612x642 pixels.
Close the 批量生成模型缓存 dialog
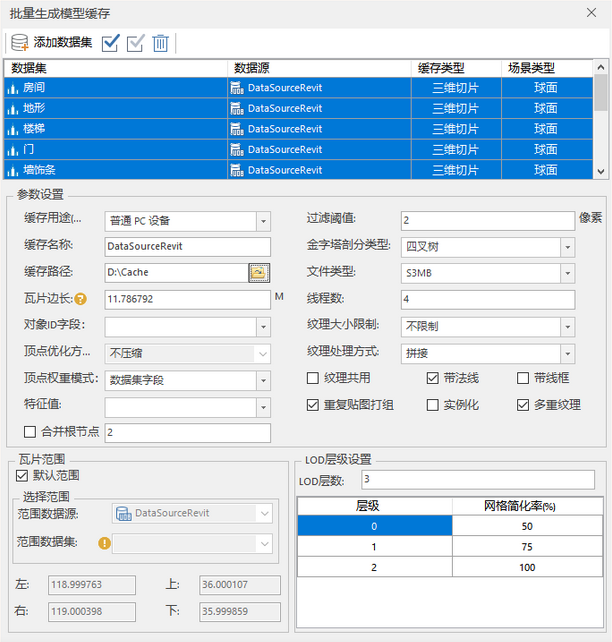pyautogui.click(x=591, y=13)
